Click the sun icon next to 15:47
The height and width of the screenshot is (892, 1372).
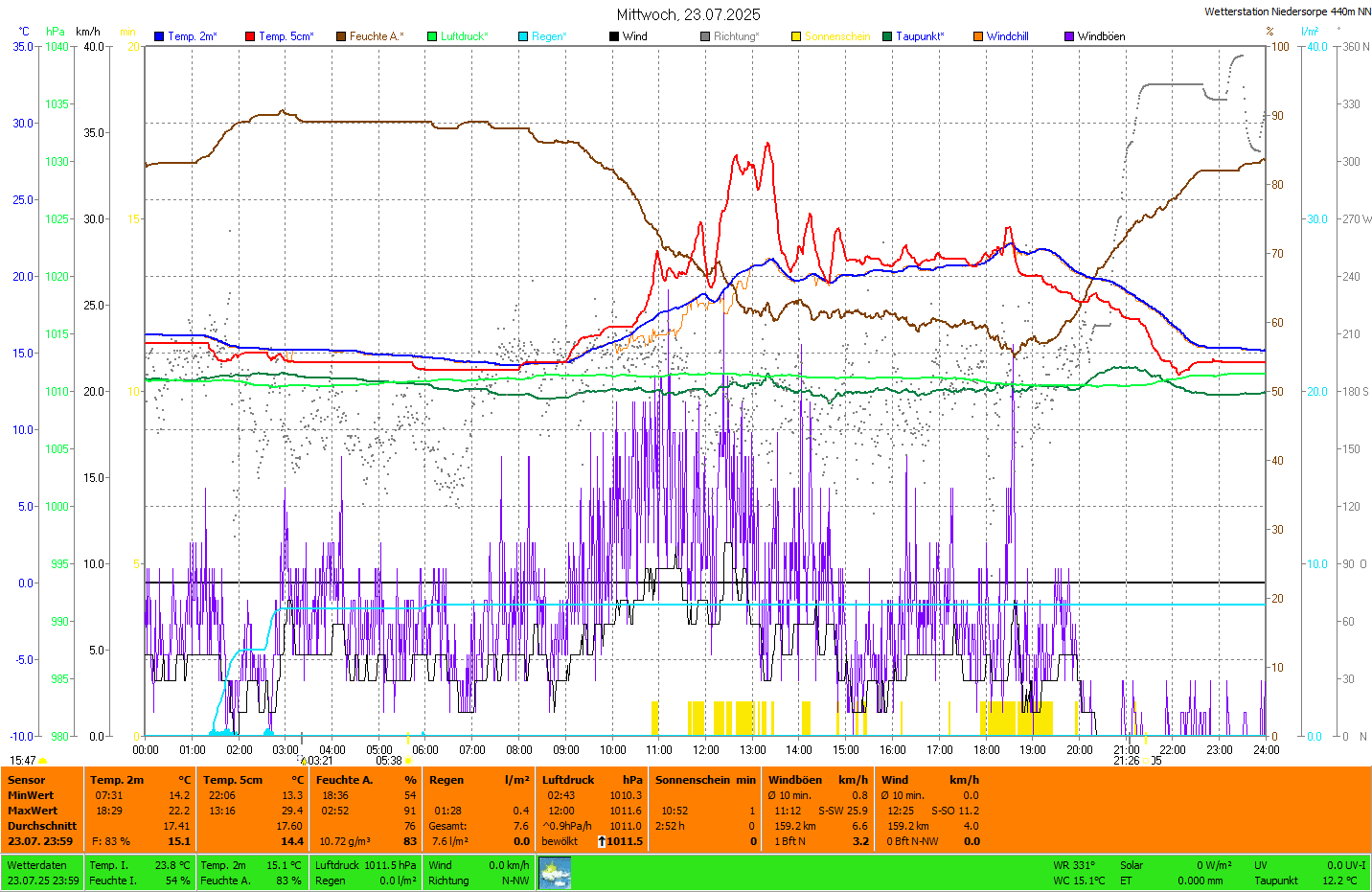(43, 761)
